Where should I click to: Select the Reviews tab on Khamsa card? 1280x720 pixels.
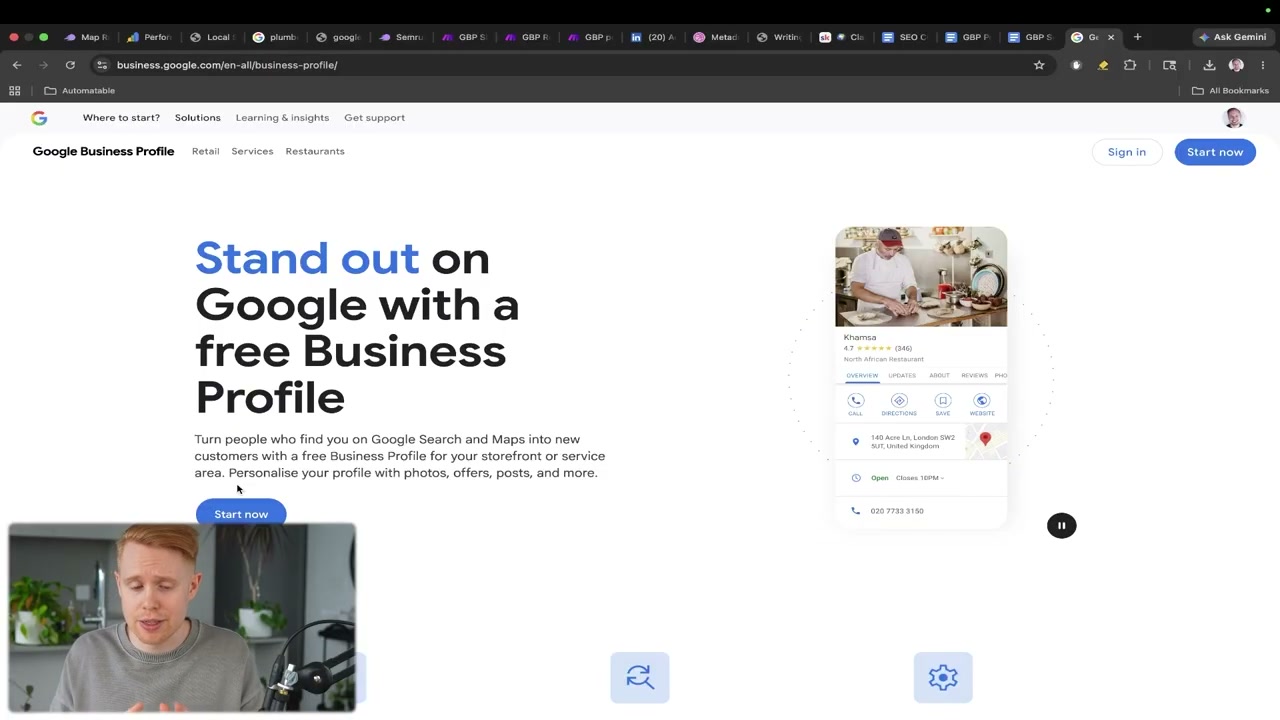(x=974, y=376)
